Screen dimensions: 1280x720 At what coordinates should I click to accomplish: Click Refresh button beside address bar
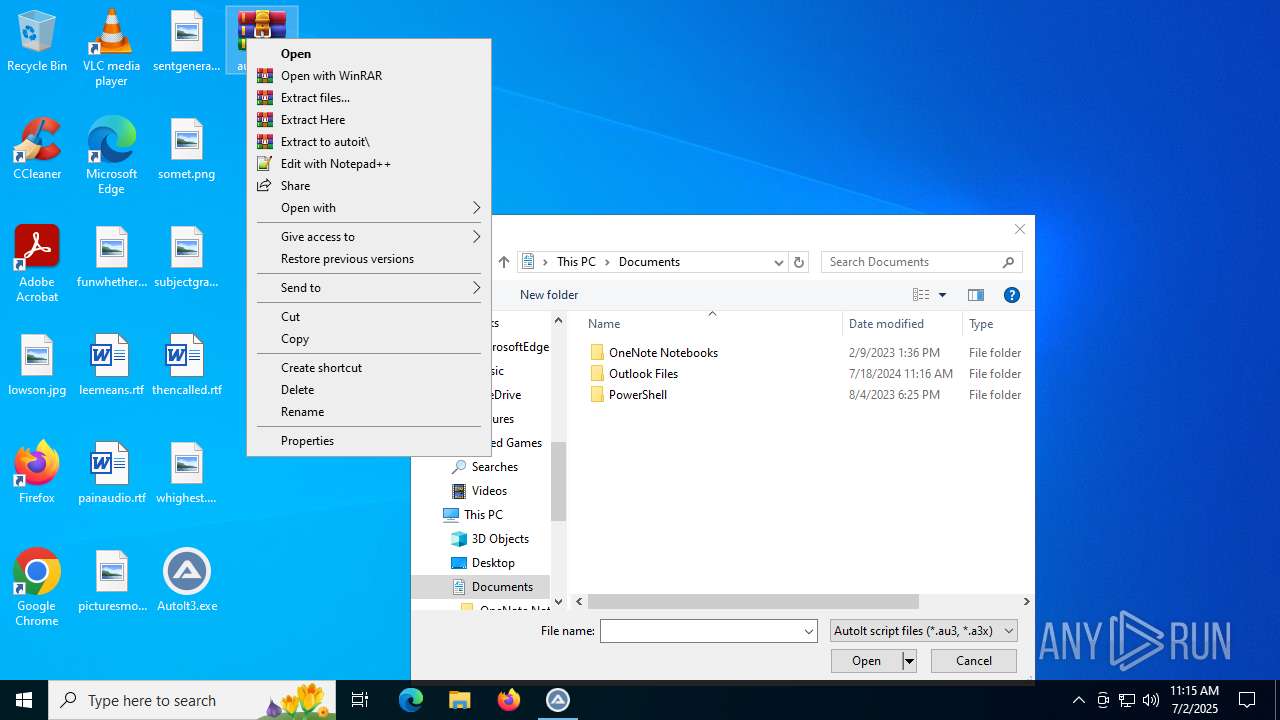(798, 262)
